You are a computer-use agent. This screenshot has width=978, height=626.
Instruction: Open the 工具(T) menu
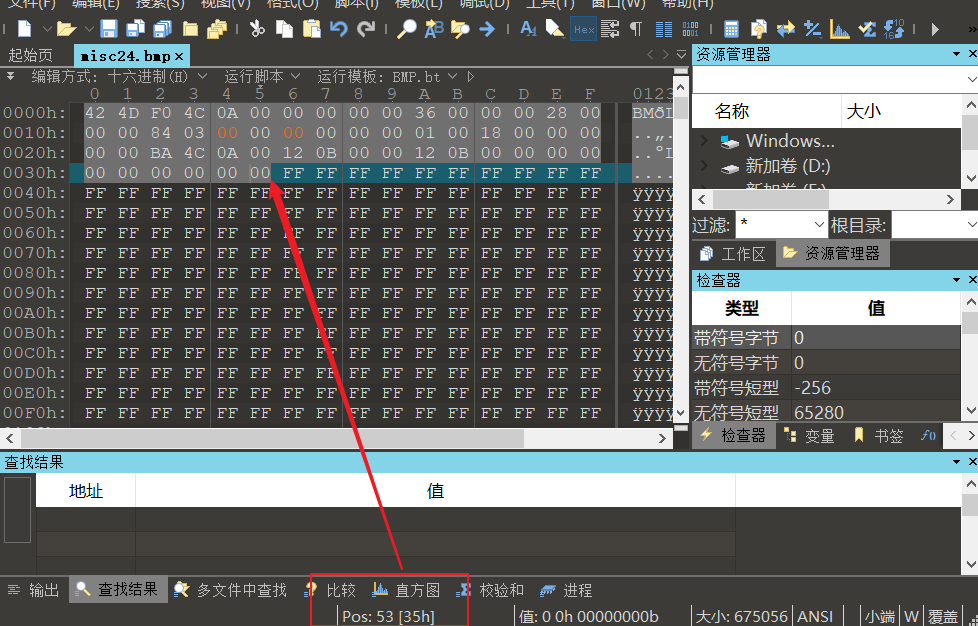coord(548,5)
